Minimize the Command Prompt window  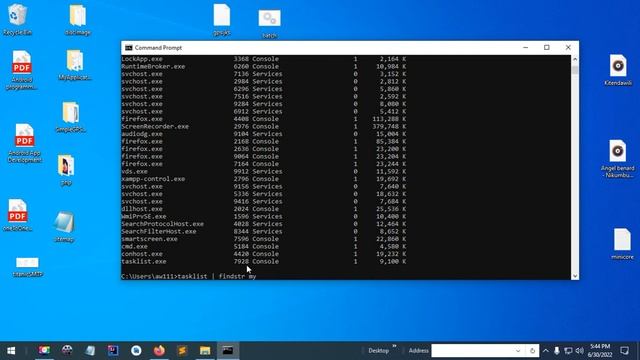point(525,48)
